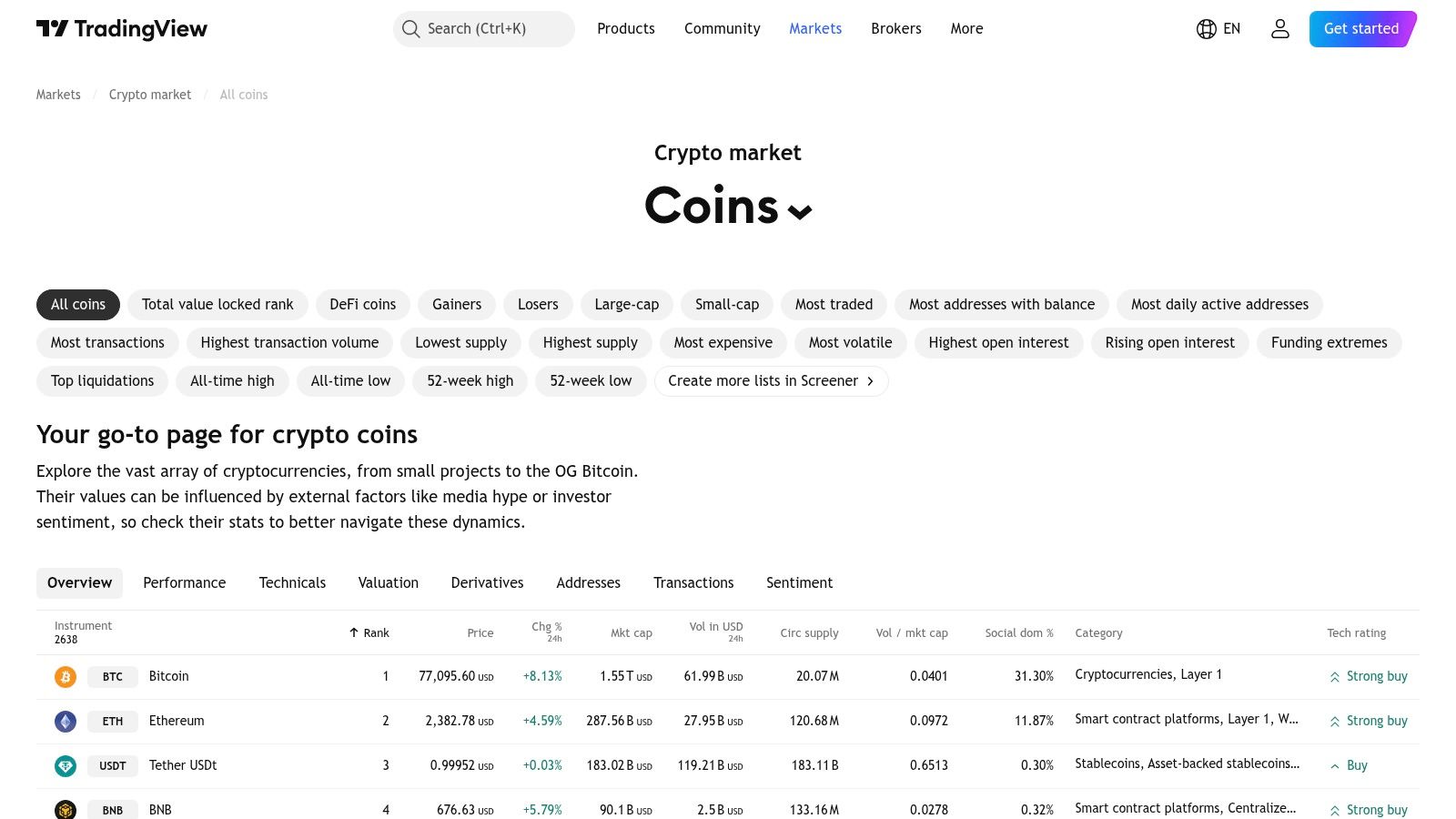This screenshot has width=1456, height=819.
Task: Select the Gainers list chip
Action: point(457,305)
